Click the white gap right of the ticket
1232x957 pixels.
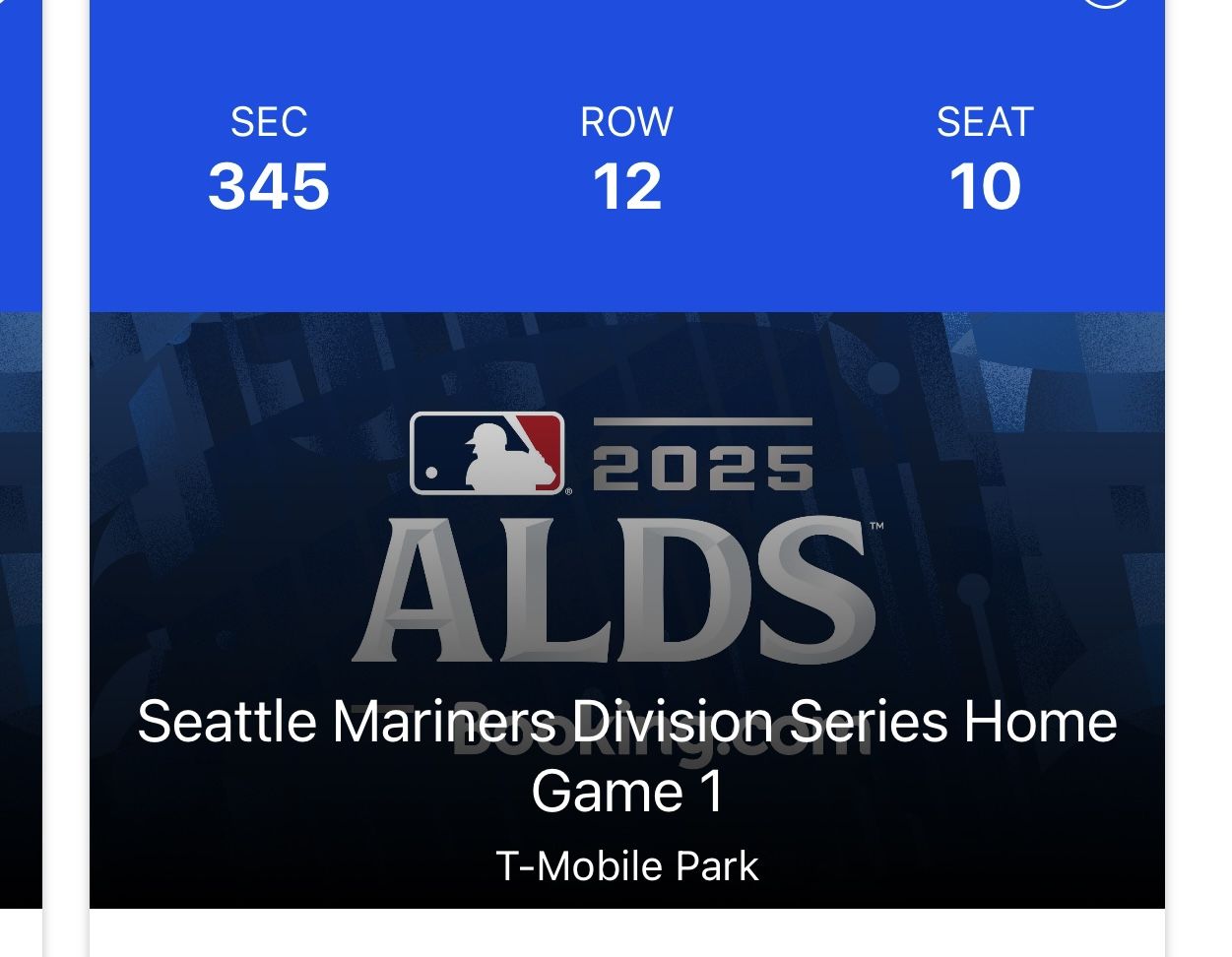click(x=1198, y=492)
